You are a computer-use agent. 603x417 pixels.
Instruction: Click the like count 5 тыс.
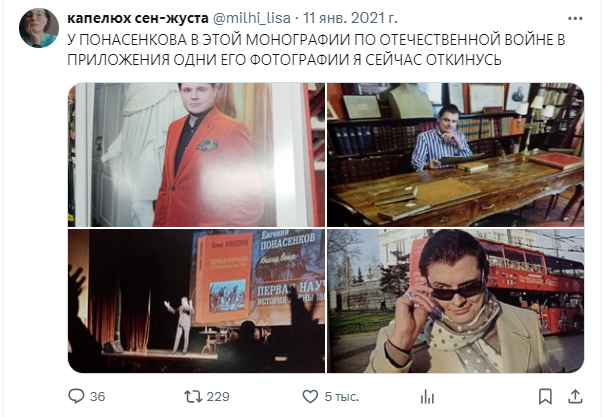pyautogui.click(x=341, y=397)
